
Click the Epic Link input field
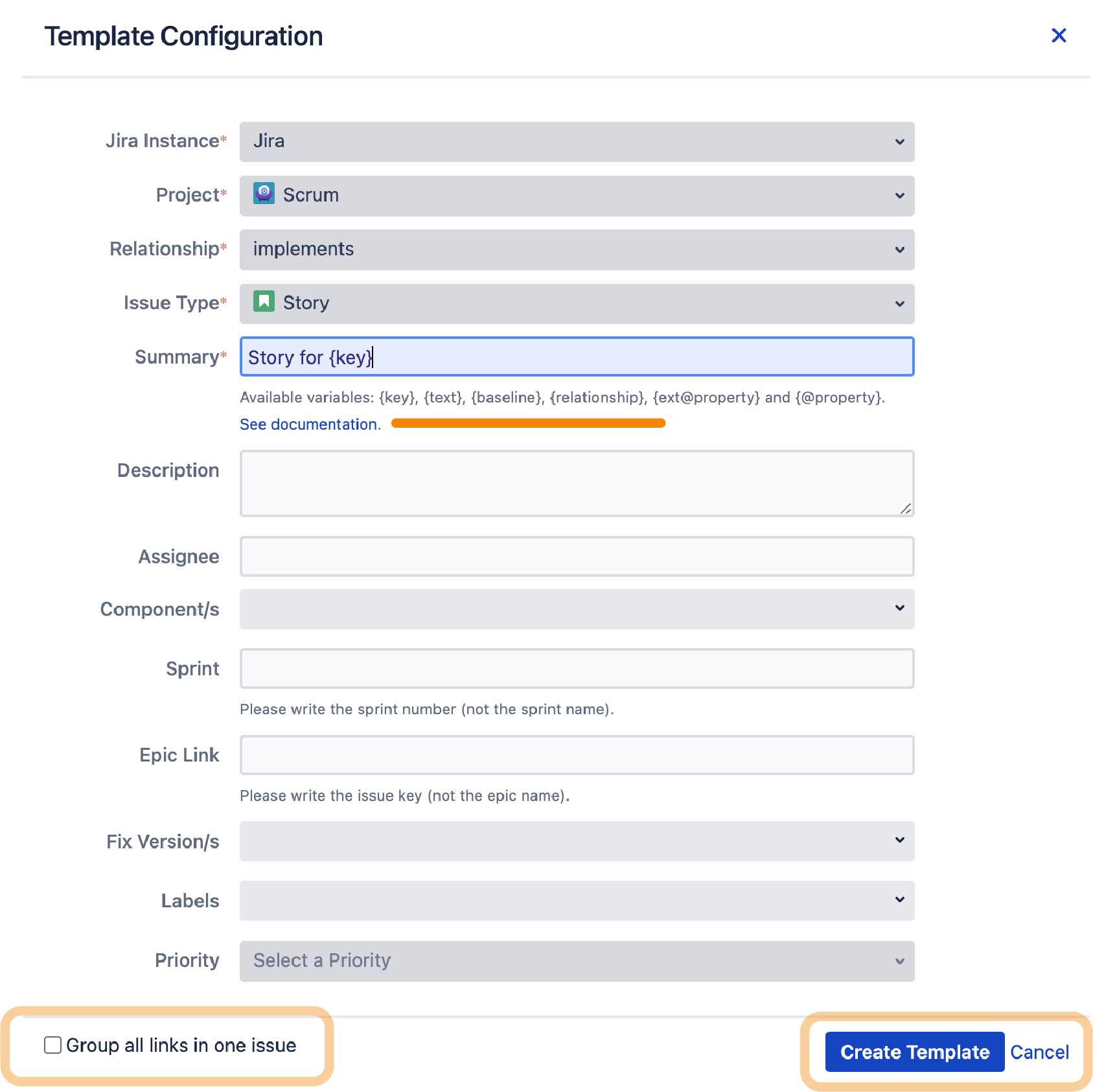[577, 754]
